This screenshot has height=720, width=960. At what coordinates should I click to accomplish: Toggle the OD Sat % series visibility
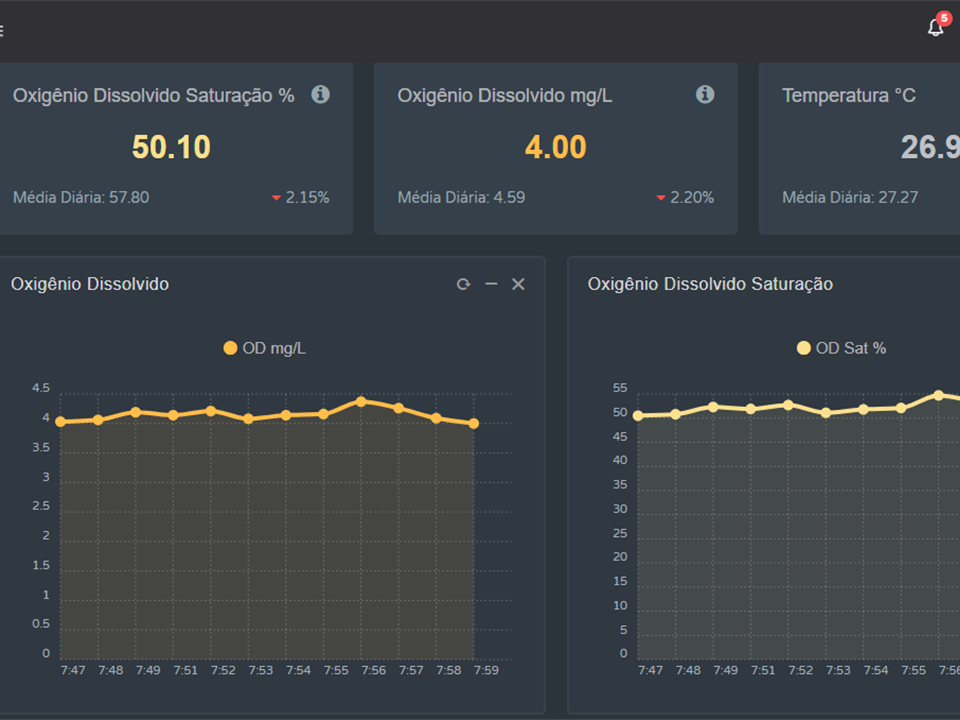pos(839,347)
